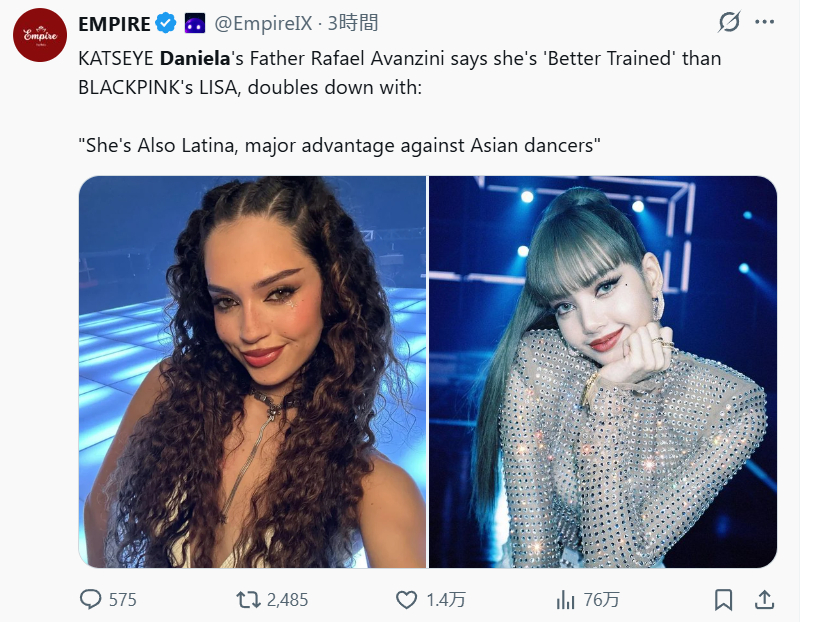
Task: Open the reply comment icon
Action: pyautogui.click(x=91, y=599)
